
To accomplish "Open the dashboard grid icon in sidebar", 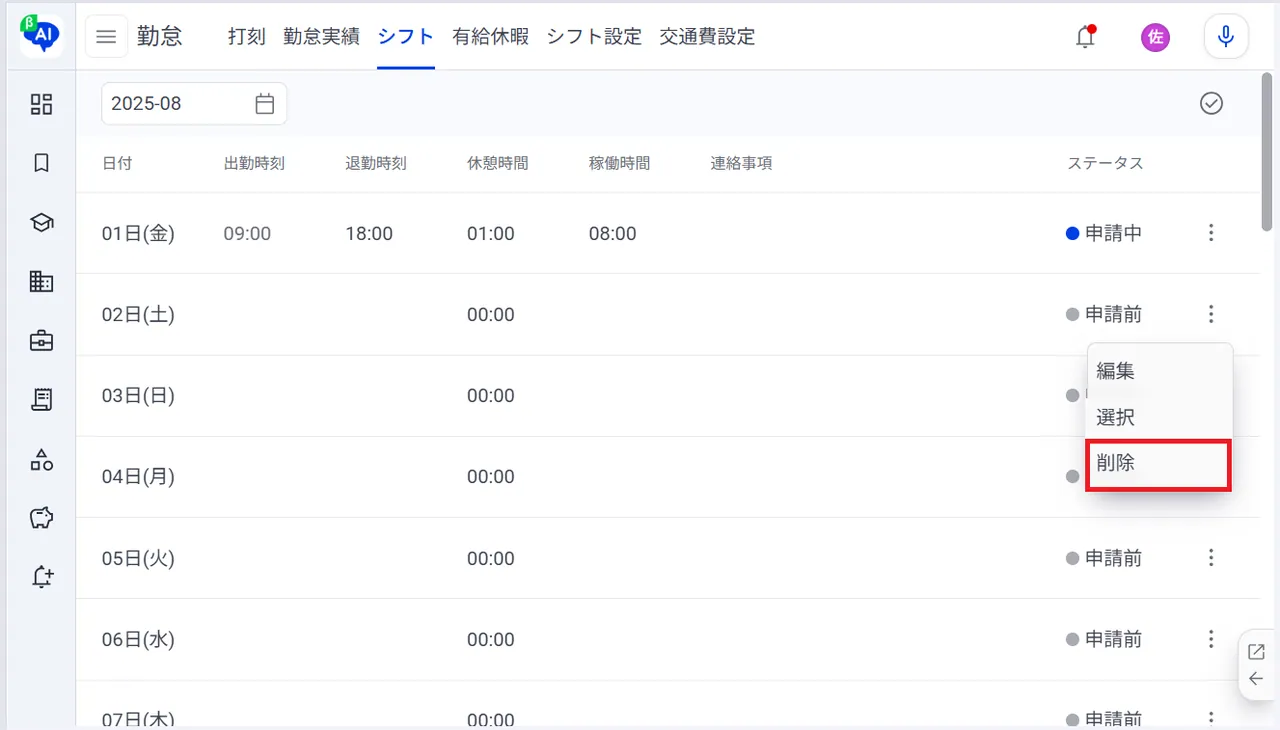I will point(41,104).
